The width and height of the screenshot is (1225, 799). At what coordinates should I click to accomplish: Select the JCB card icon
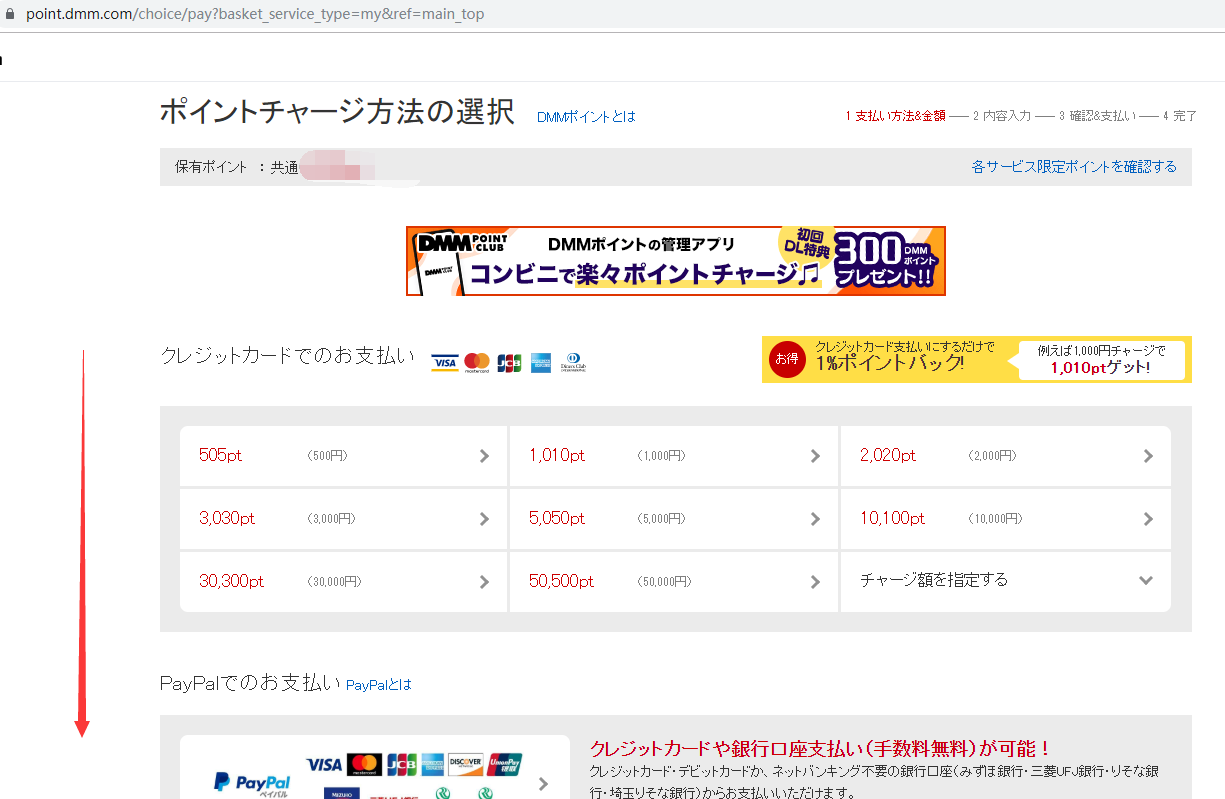click(x=509, y=362)
